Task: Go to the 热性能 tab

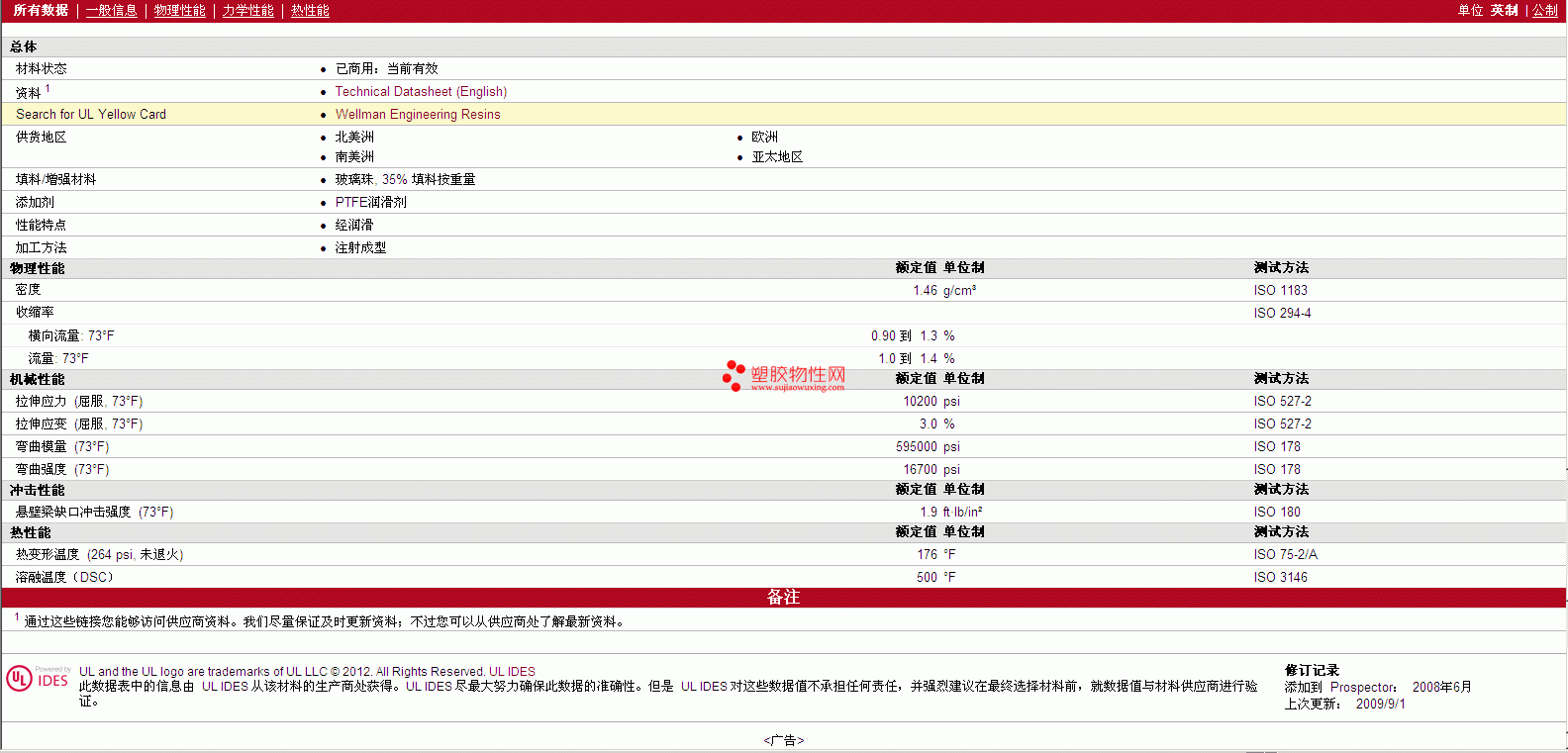Action: click(x=310, y=10)
